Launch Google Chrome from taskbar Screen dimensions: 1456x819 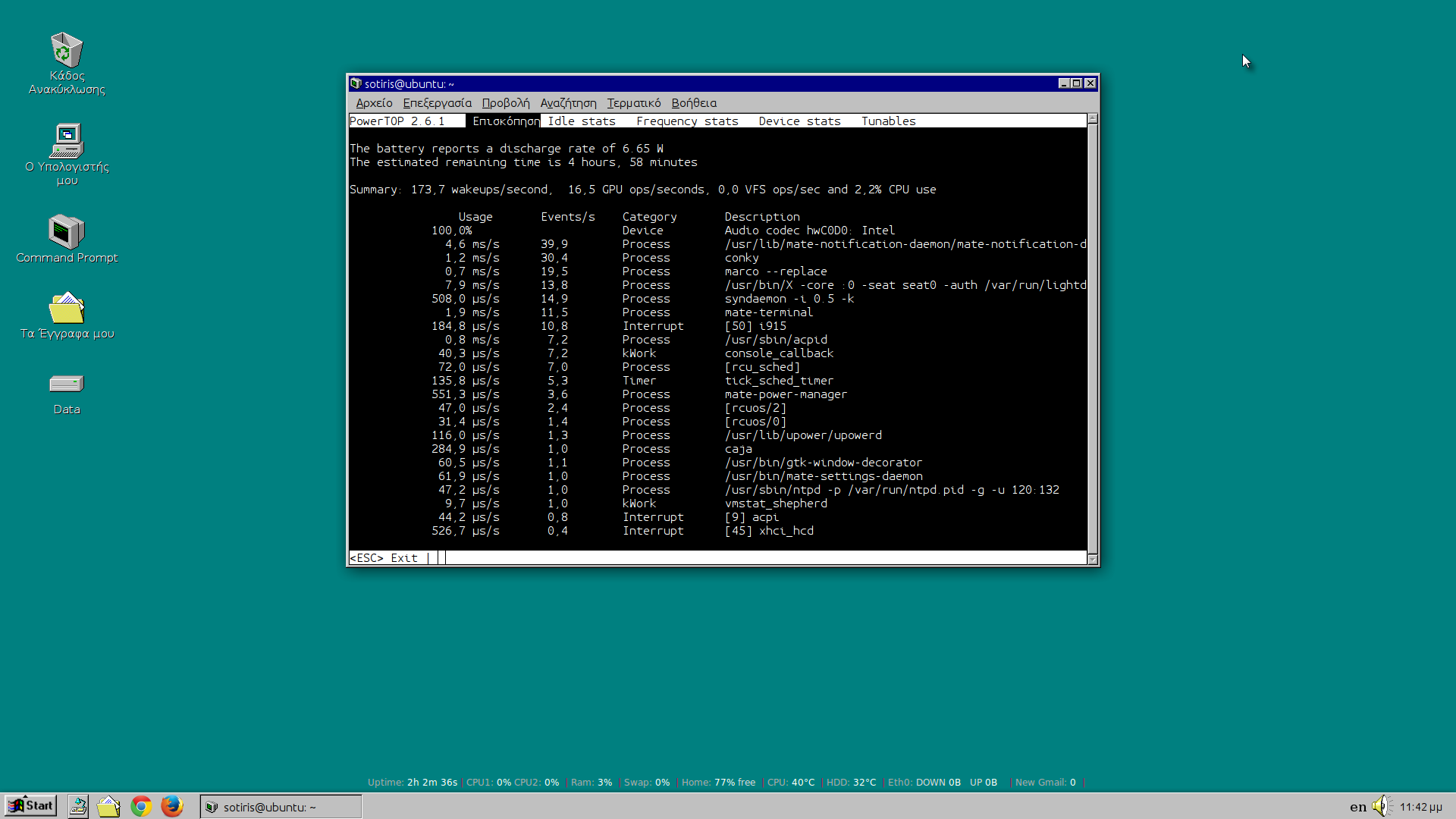tap(141, 806)
